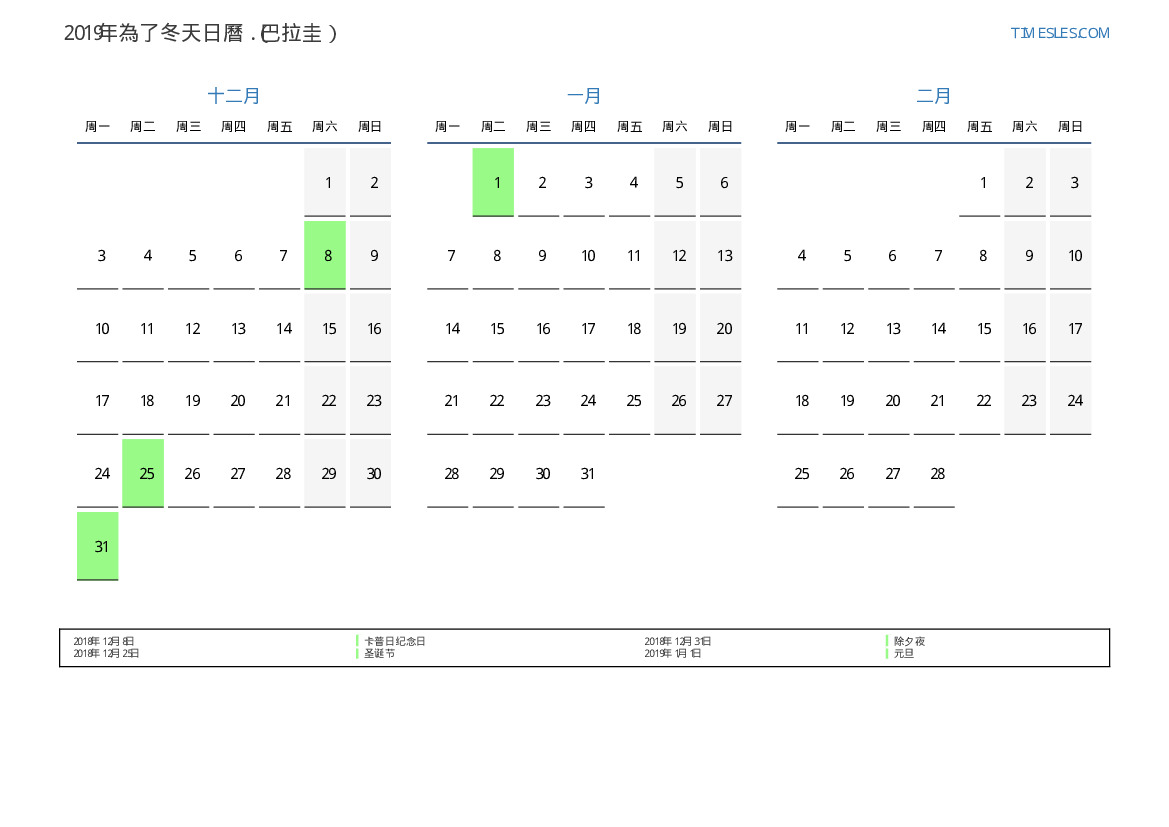
Task: Select highlighted December 8 holiday cell
Action: 325,255
